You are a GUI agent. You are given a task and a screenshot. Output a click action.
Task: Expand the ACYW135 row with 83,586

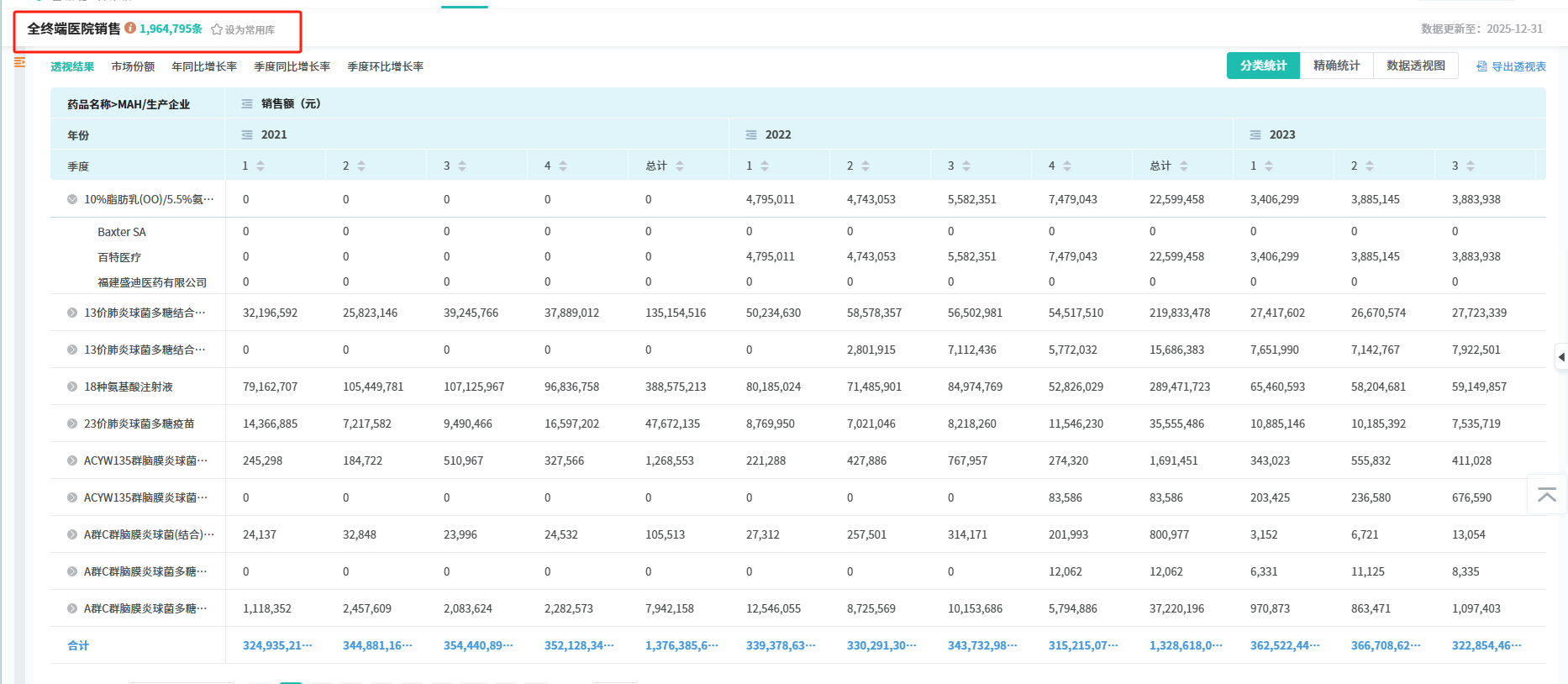72,497
